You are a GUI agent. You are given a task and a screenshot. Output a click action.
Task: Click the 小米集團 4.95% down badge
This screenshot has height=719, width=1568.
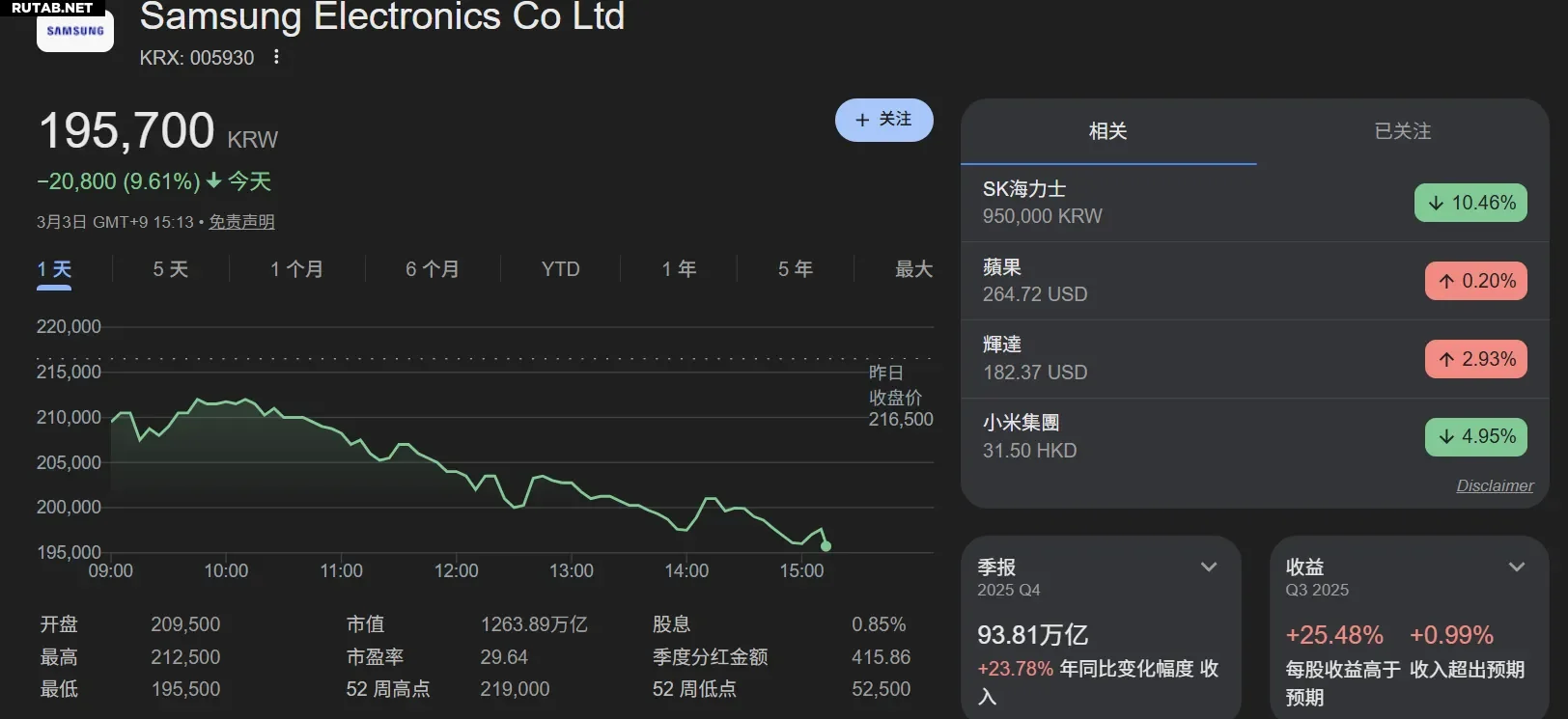[x=1476, y=437]
